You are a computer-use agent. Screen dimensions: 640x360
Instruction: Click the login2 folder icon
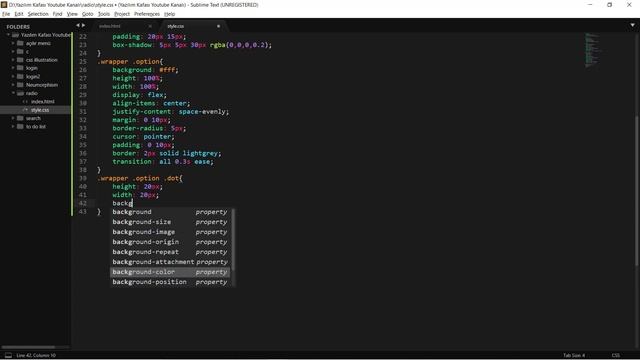coord(20,77)
